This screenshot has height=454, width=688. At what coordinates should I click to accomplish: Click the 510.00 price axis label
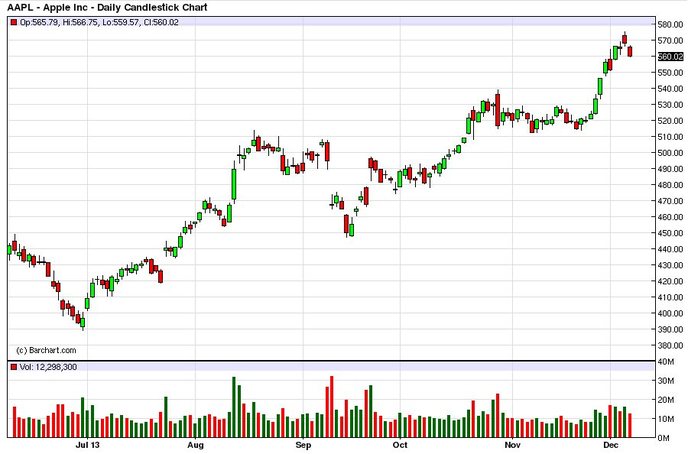click(x=670, y=137)
